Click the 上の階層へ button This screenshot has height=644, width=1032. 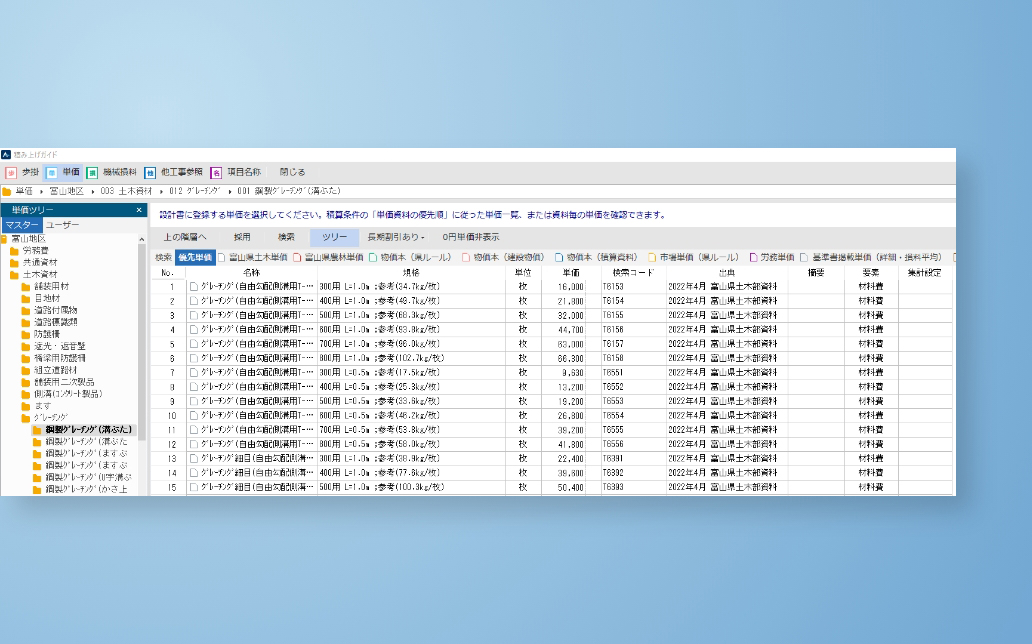click(x=186, y=237)
